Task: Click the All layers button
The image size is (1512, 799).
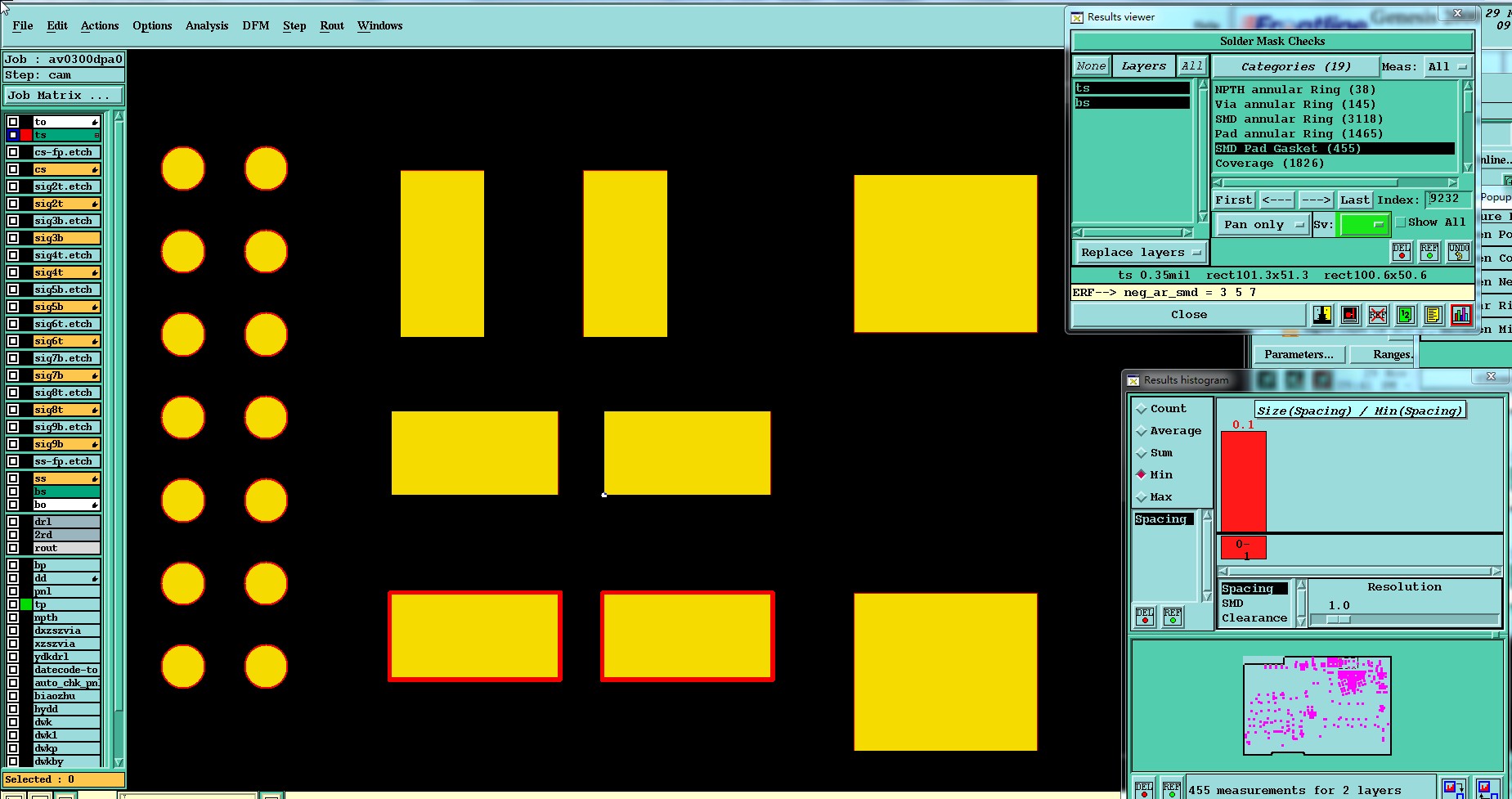Action: (1192, 66)
